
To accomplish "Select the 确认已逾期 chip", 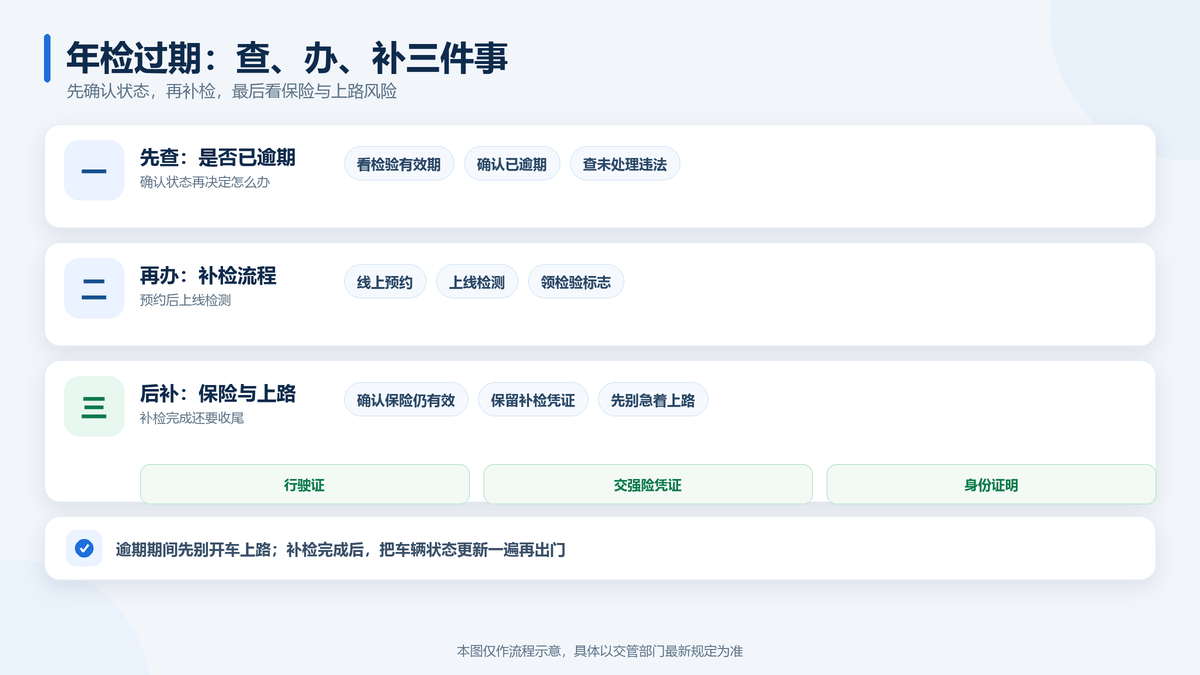I will pos(512,164).
